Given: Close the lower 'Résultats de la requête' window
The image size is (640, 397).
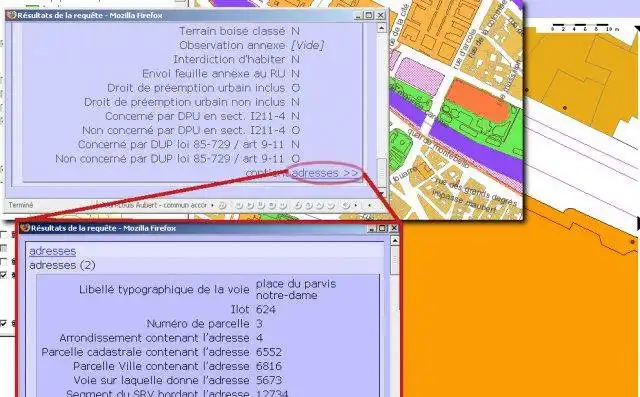Looking at the screenshot, I should 394,228.
